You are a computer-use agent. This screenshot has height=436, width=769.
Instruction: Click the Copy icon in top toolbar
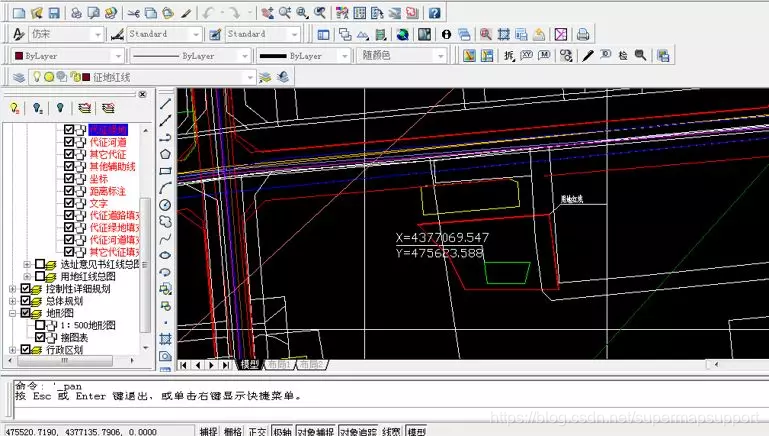(x=151, y=13)
